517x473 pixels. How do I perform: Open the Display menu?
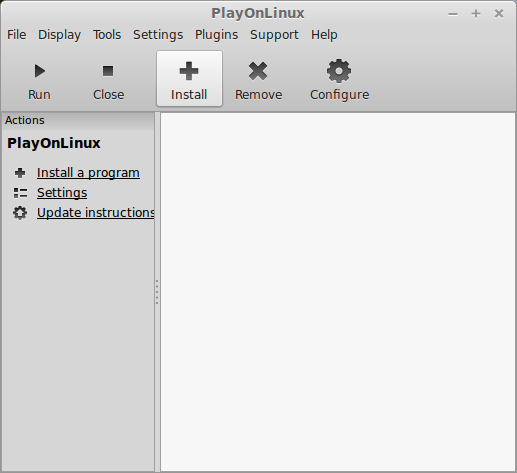pos(59,35)
